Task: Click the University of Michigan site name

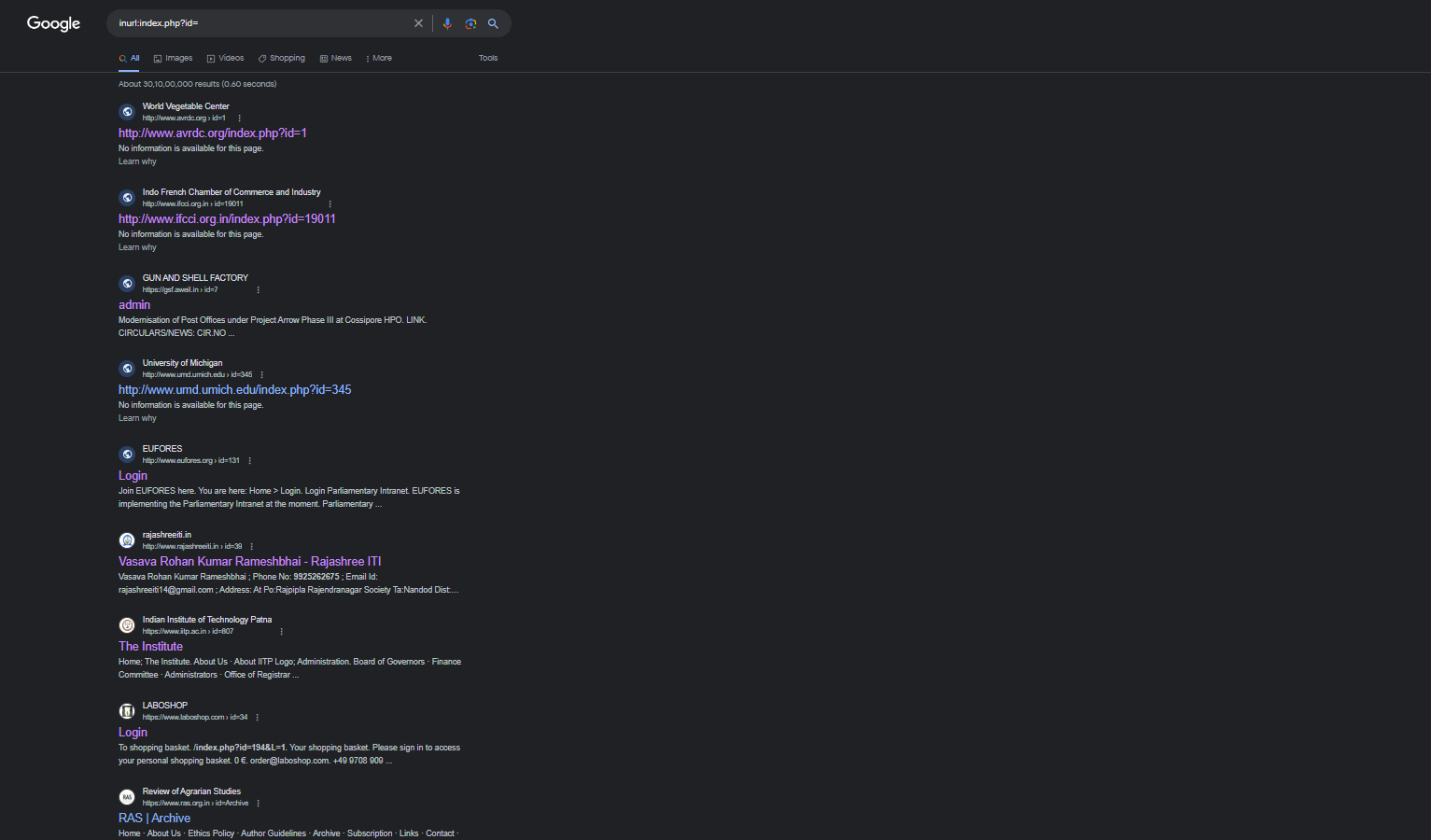Action: (x=182, y=363)
